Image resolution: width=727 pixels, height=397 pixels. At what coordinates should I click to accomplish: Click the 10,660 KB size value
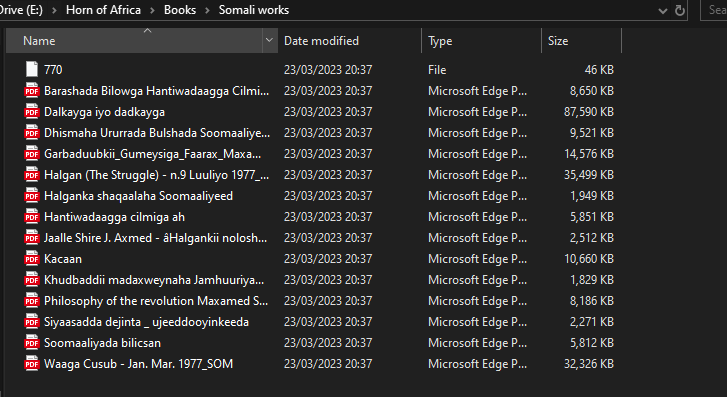(589, 259)
